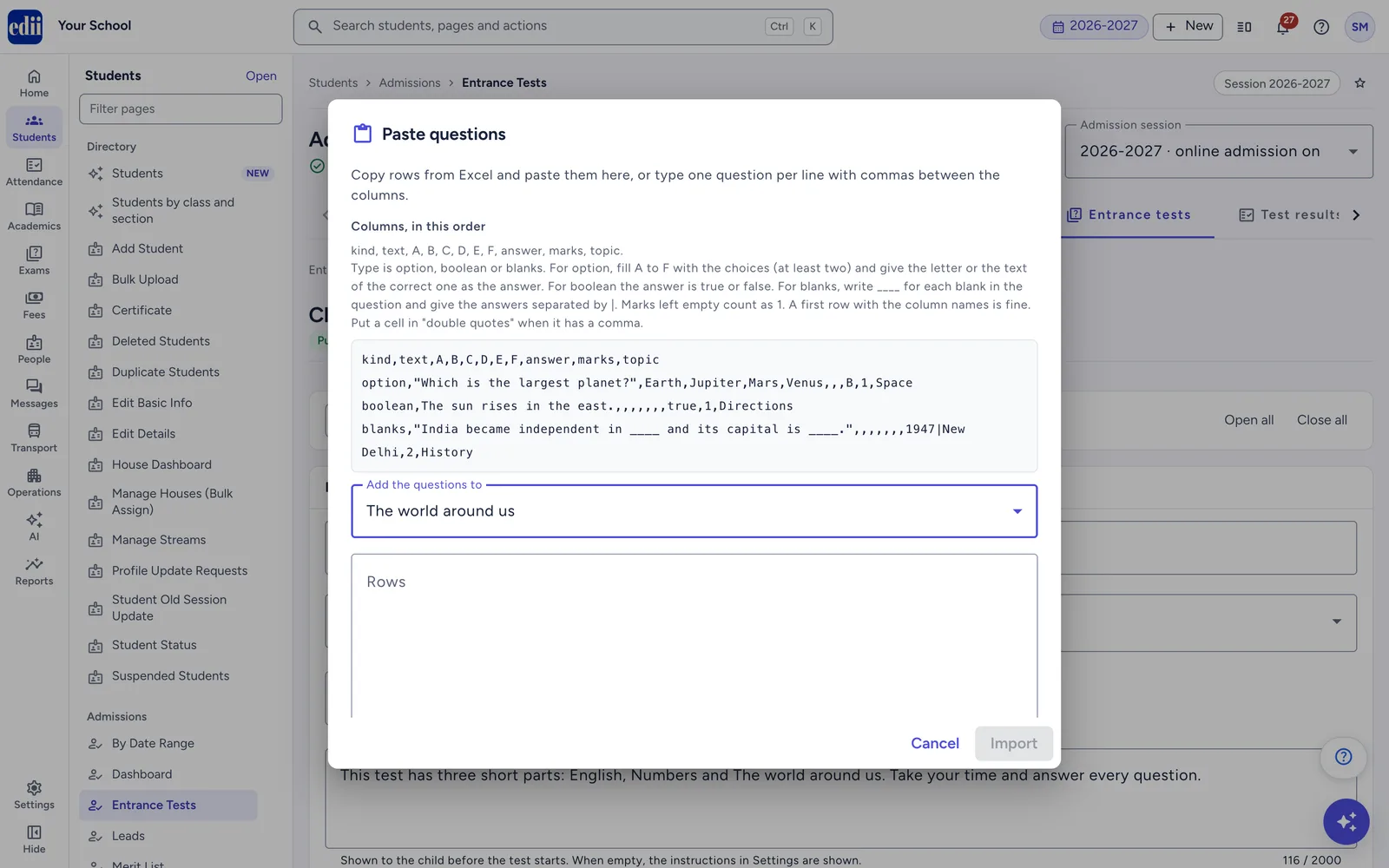The image size is (1389, 868).
Task: Open the Leads sidebar item
Action: 128,836
